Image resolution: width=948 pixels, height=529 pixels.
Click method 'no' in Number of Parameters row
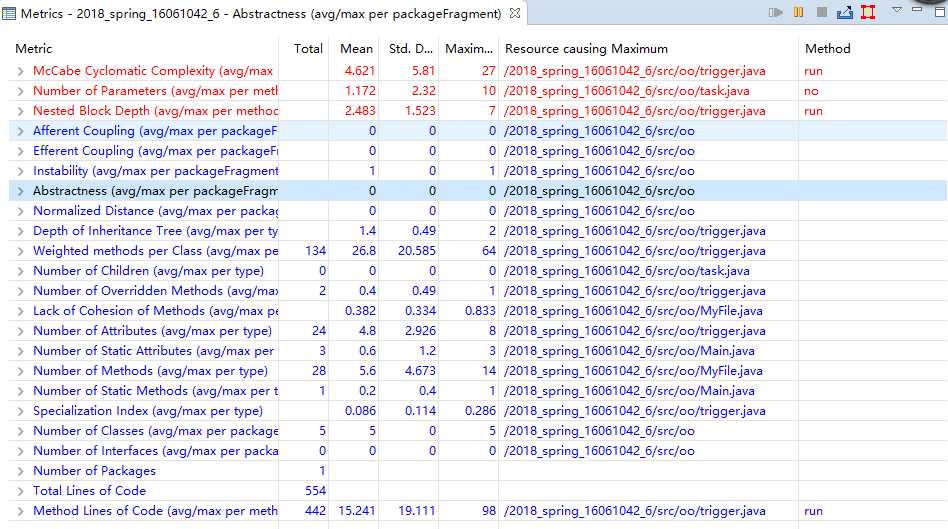[x=811, y=91]
